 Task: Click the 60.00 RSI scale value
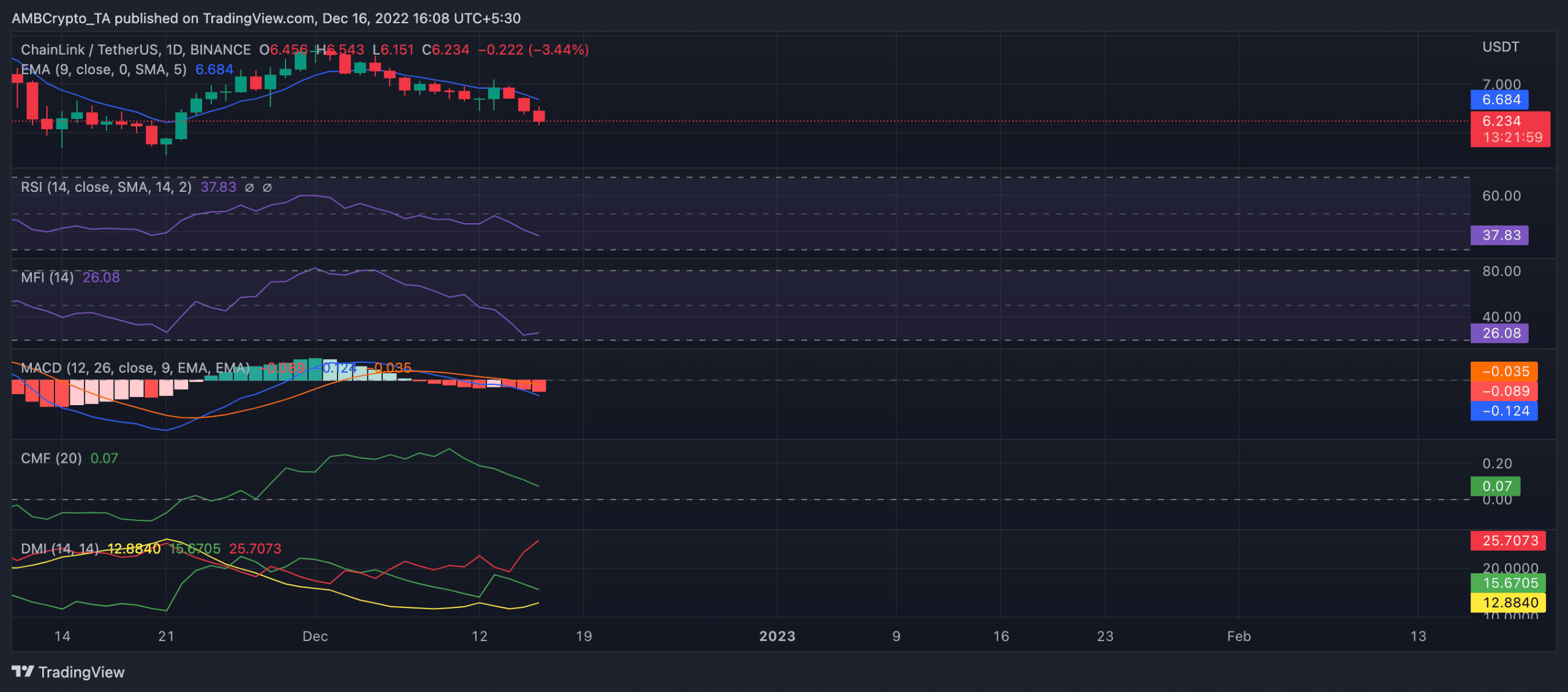tap(1501, 196)
